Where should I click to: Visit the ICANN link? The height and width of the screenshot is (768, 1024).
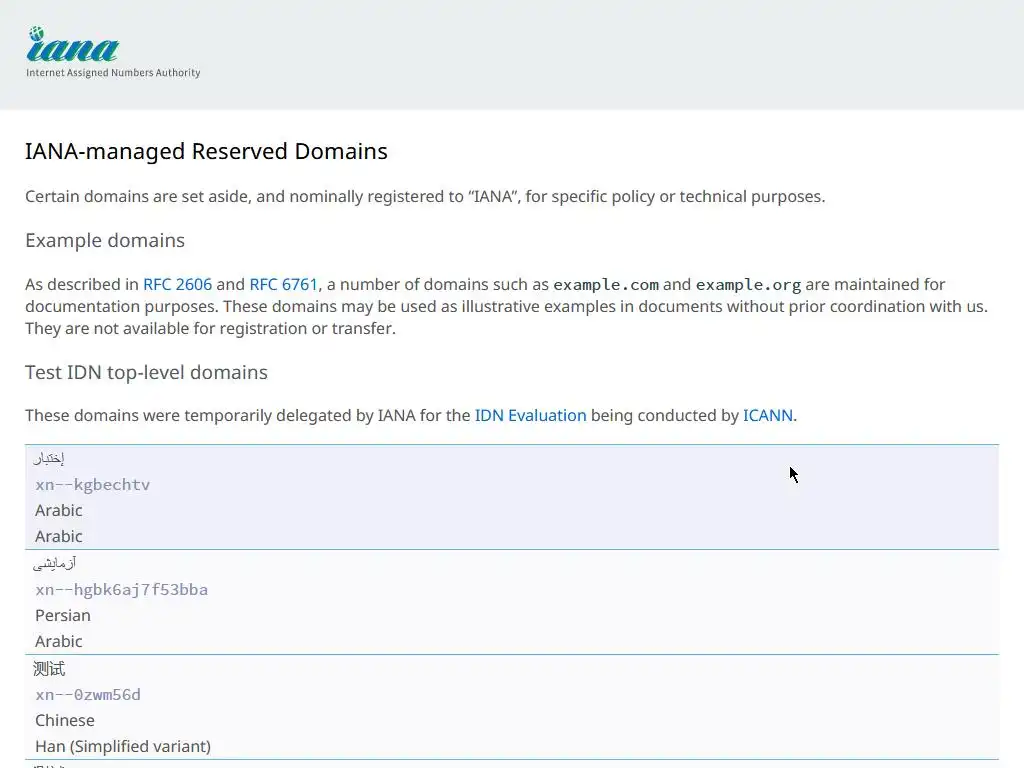click(x=768, y=415)
